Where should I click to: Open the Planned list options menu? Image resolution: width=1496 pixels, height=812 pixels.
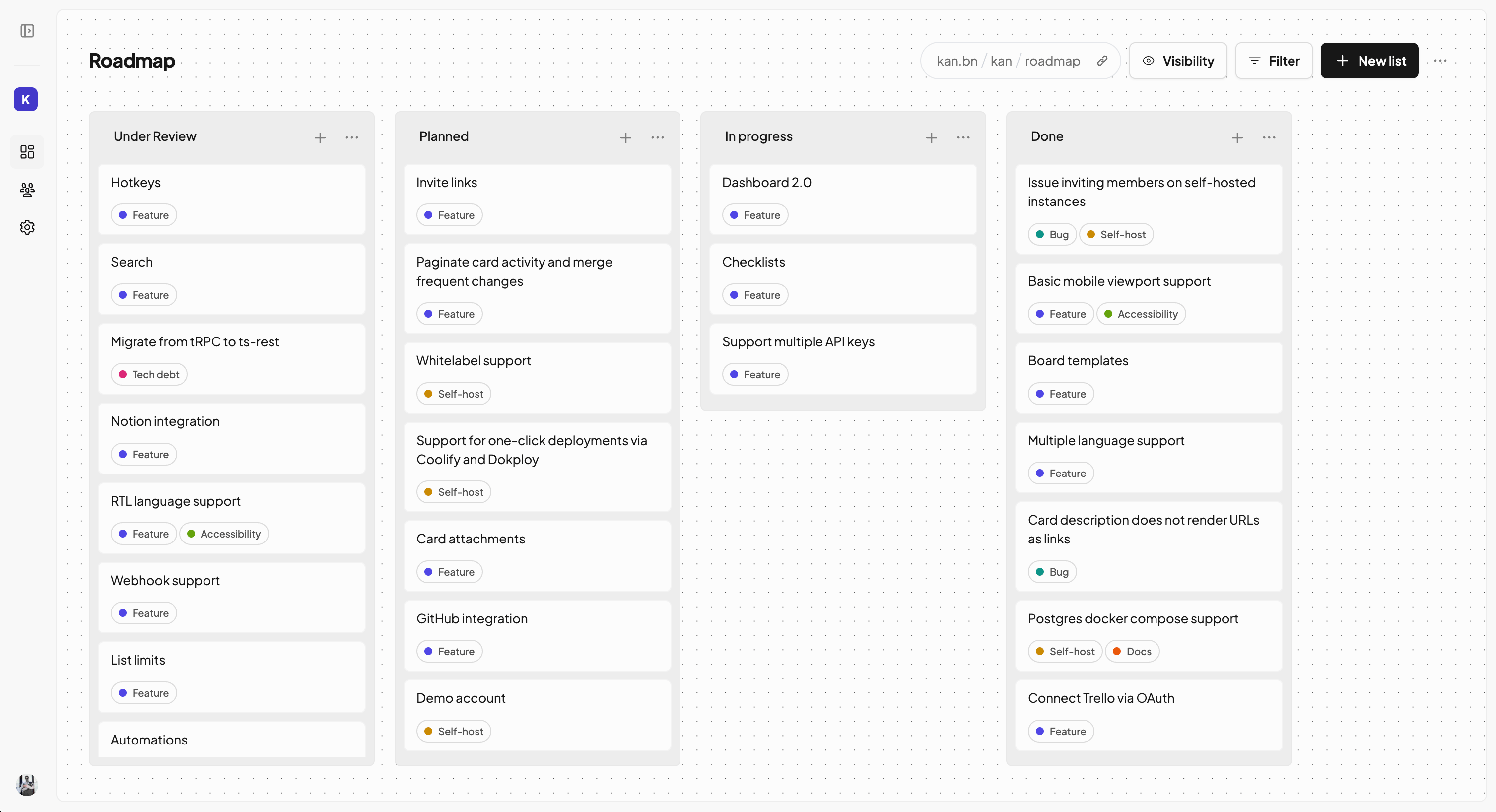tap(657, 137)
